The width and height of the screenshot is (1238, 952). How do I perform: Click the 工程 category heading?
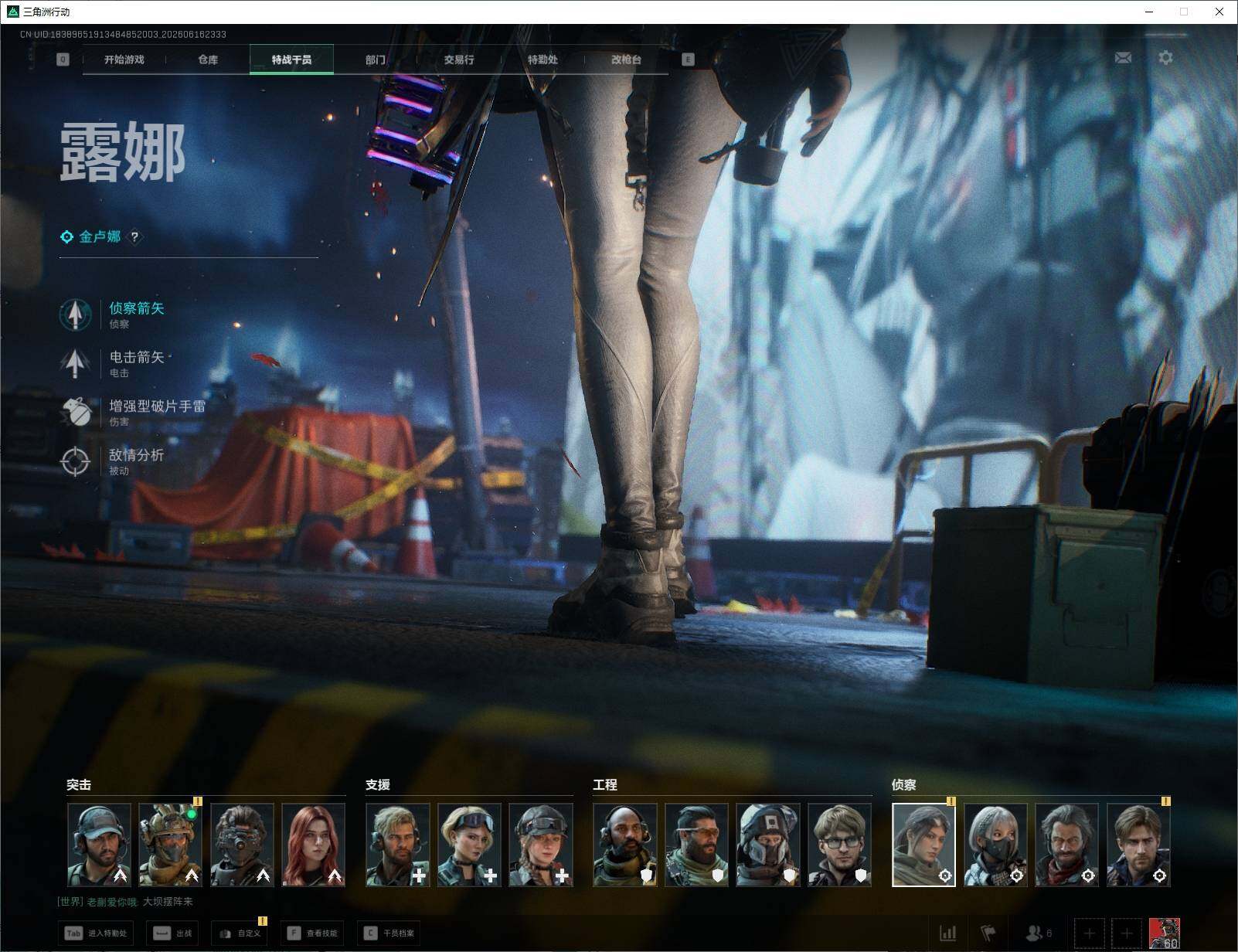point(605,785)
